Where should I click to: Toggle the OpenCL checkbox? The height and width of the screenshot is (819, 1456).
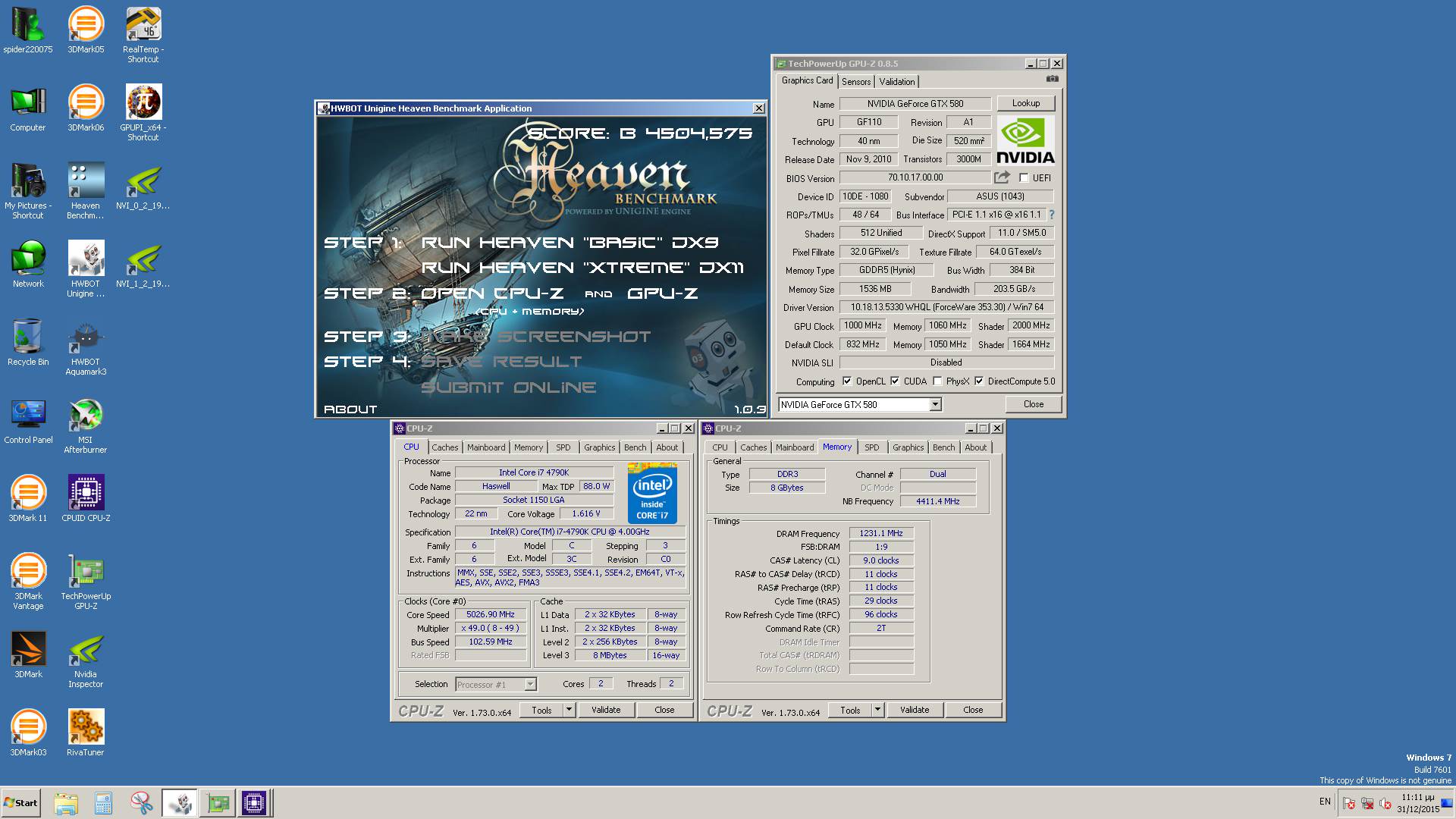click(x=847, y=381)
